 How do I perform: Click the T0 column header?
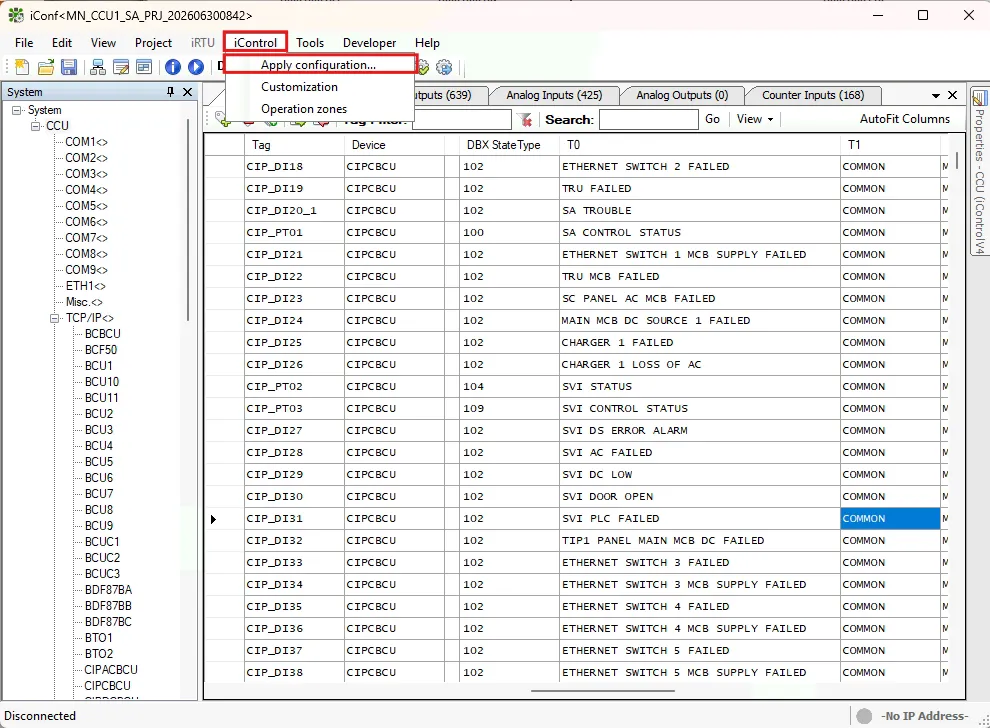click(x=700, y=145)
